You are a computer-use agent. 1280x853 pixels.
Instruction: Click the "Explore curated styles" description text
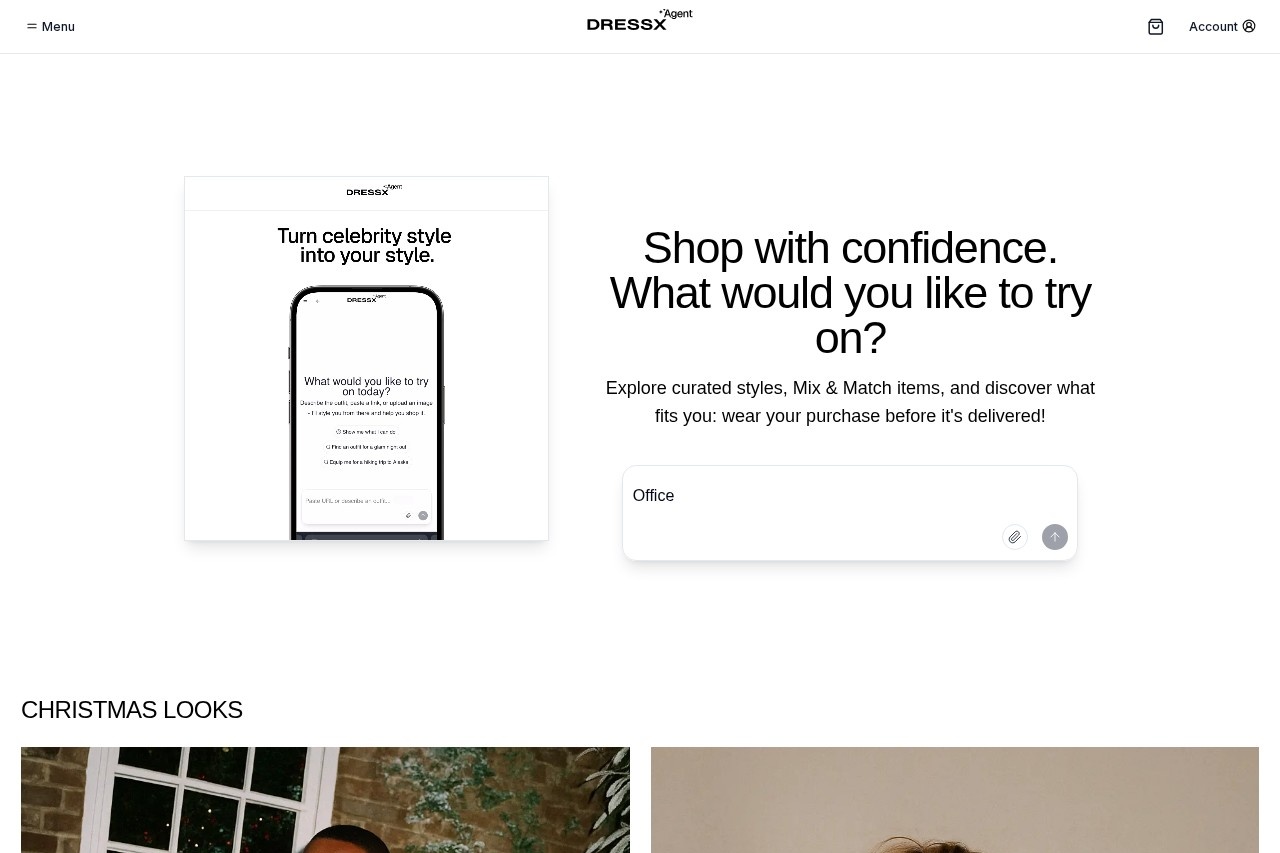[x=850, y=401]
